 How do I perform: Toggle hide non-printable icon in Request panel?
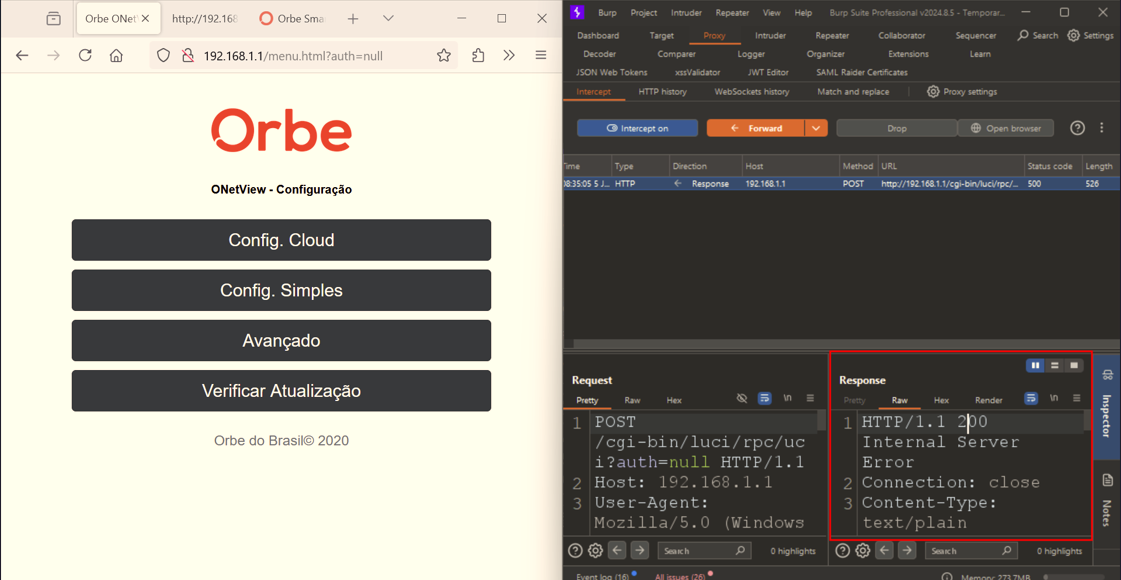pyautogui.click(x=741, y=398)
